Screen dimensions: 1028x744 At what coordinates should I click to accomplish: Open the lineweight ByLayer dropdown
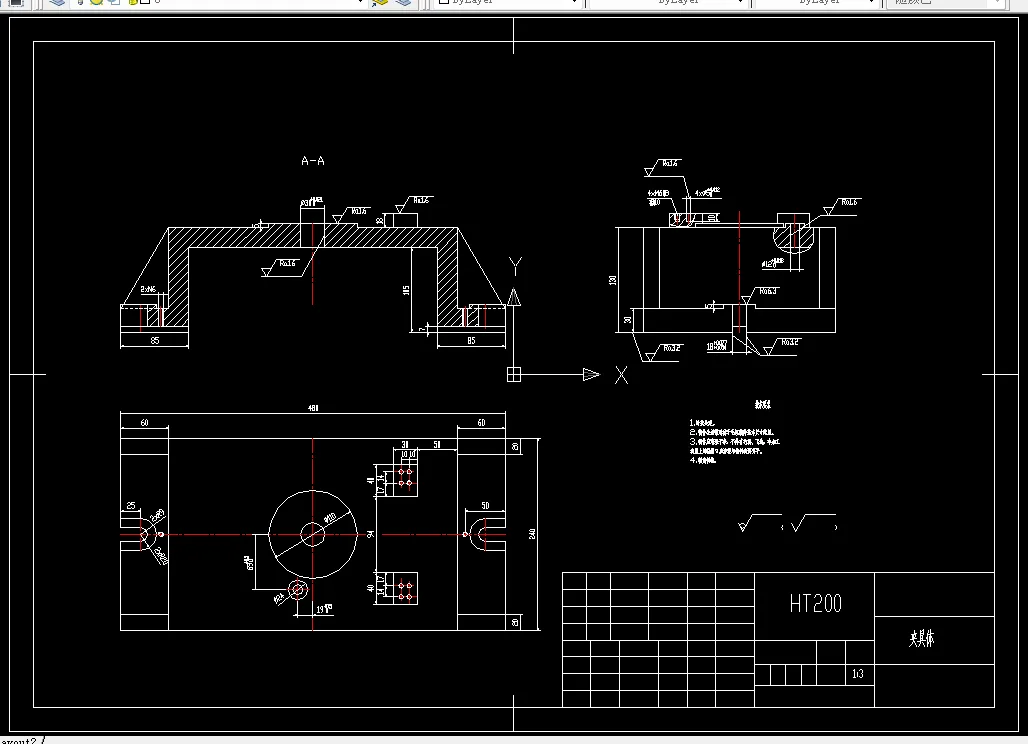[818, 2]
